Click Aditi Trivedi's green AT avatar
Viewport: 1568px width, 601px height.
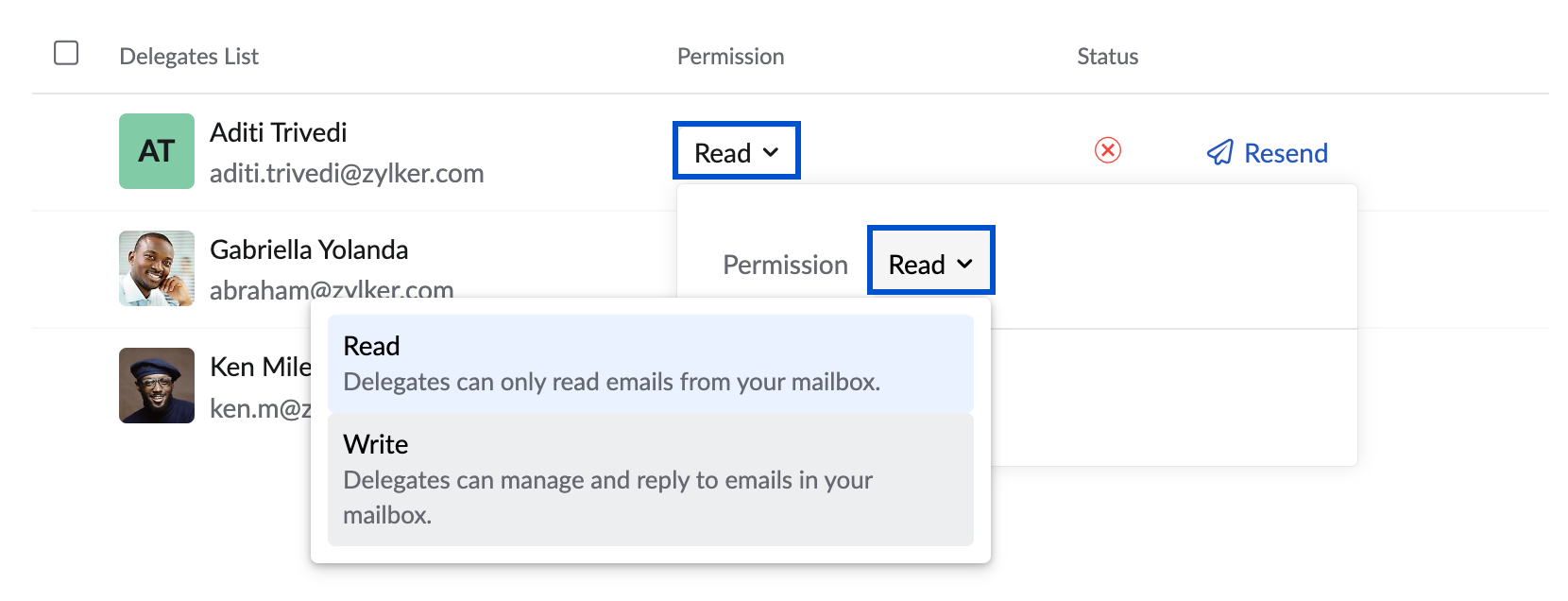(156, 150)
